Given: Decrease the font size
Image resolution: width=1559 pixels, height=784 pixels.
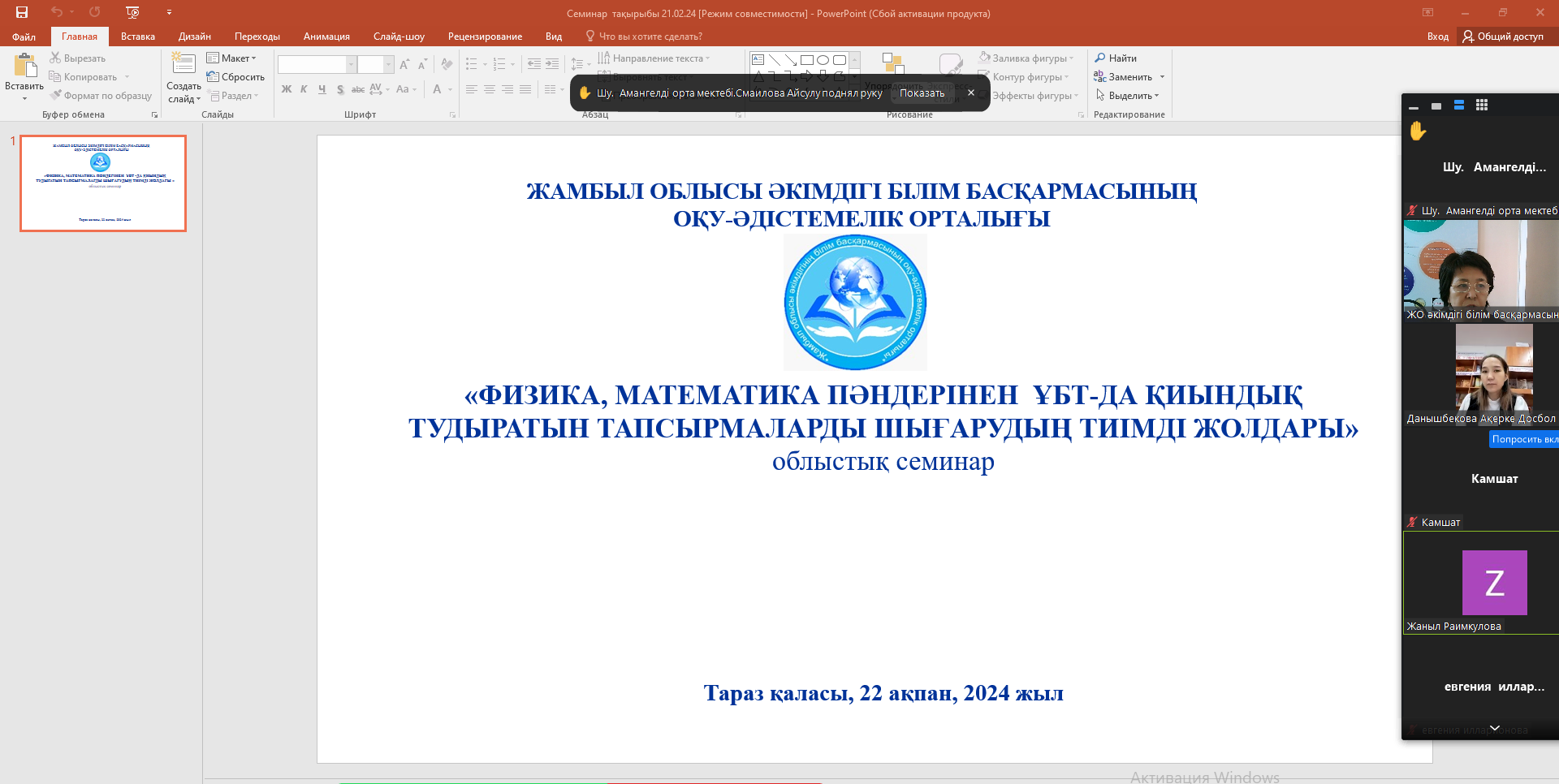Looking at the screenshot, I should pos(422,64).
